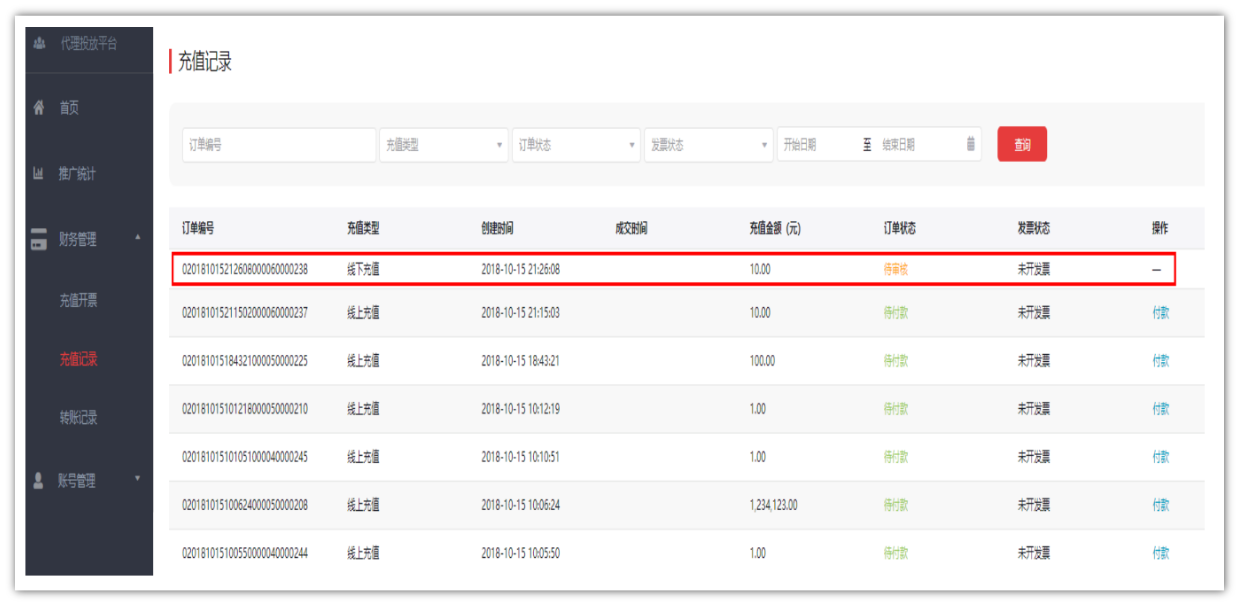This screenshot has height=606, width=1239.
Task: Open the 订单状态 filter dropdown
Action: 575,145
